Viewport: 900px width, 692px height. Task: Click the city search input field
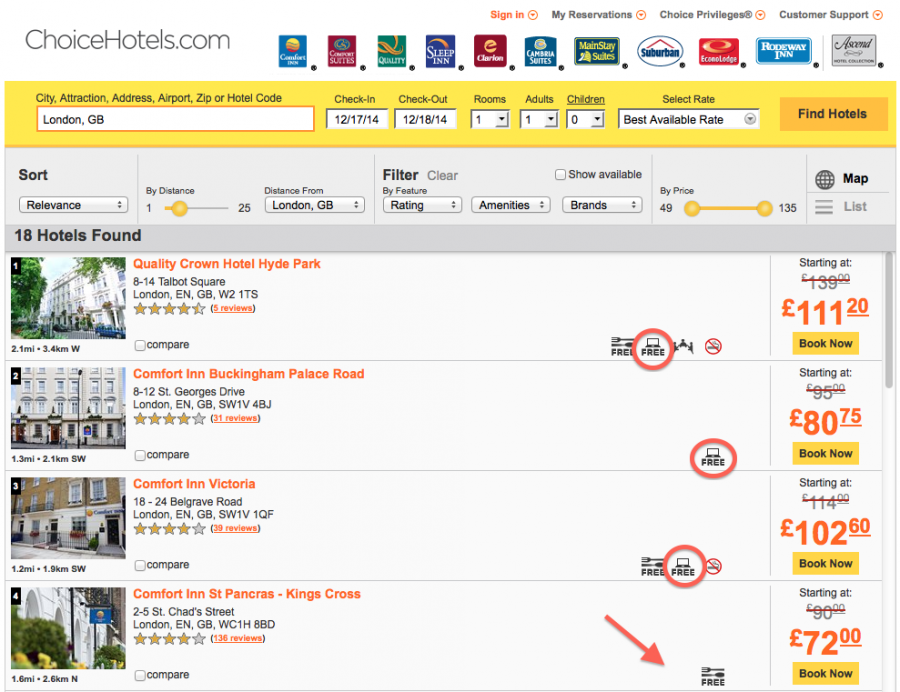coord(176,119)
